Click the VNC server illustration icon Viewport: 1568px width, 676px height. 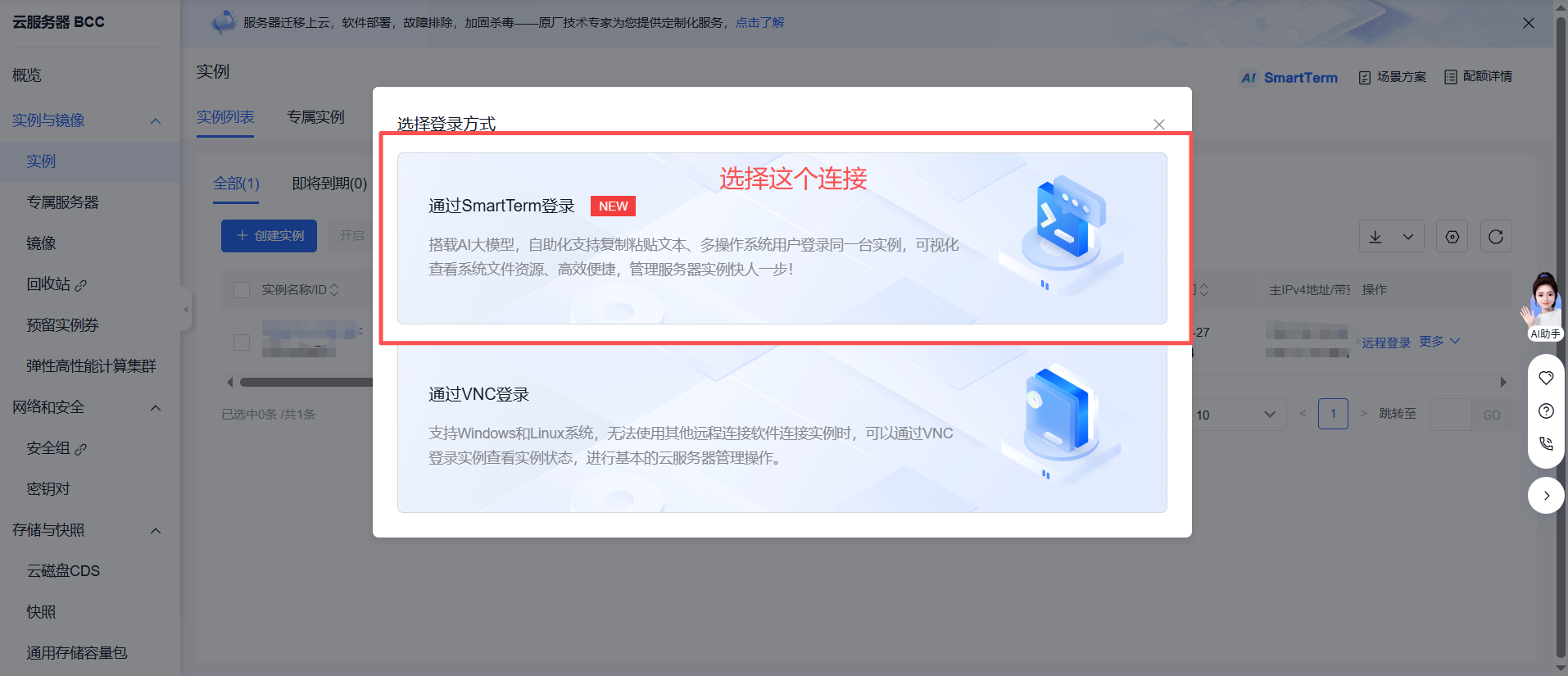pos(1063,424)
